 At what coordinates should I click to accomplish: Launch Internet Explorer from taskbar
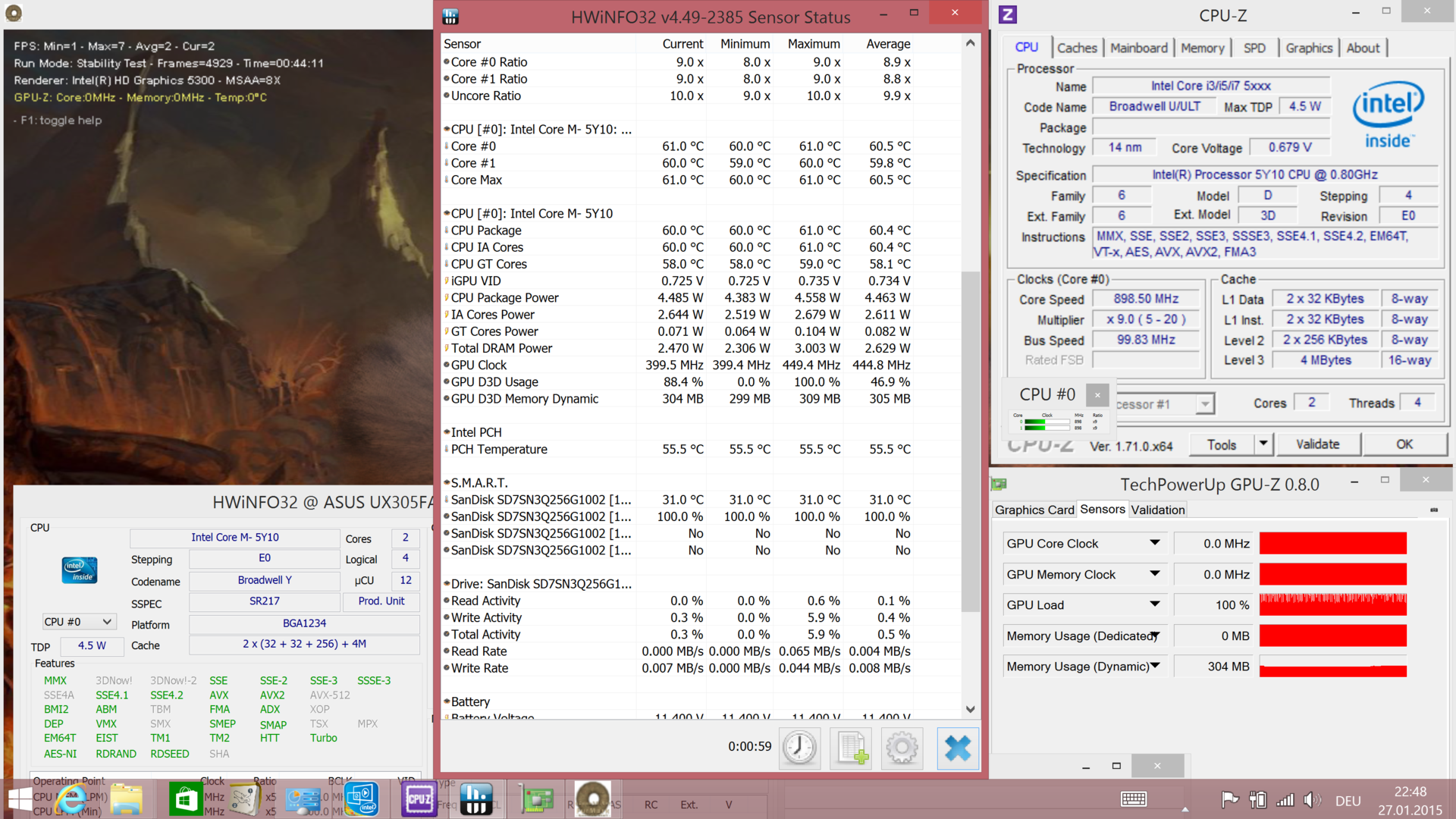click(x=71, y=799)
